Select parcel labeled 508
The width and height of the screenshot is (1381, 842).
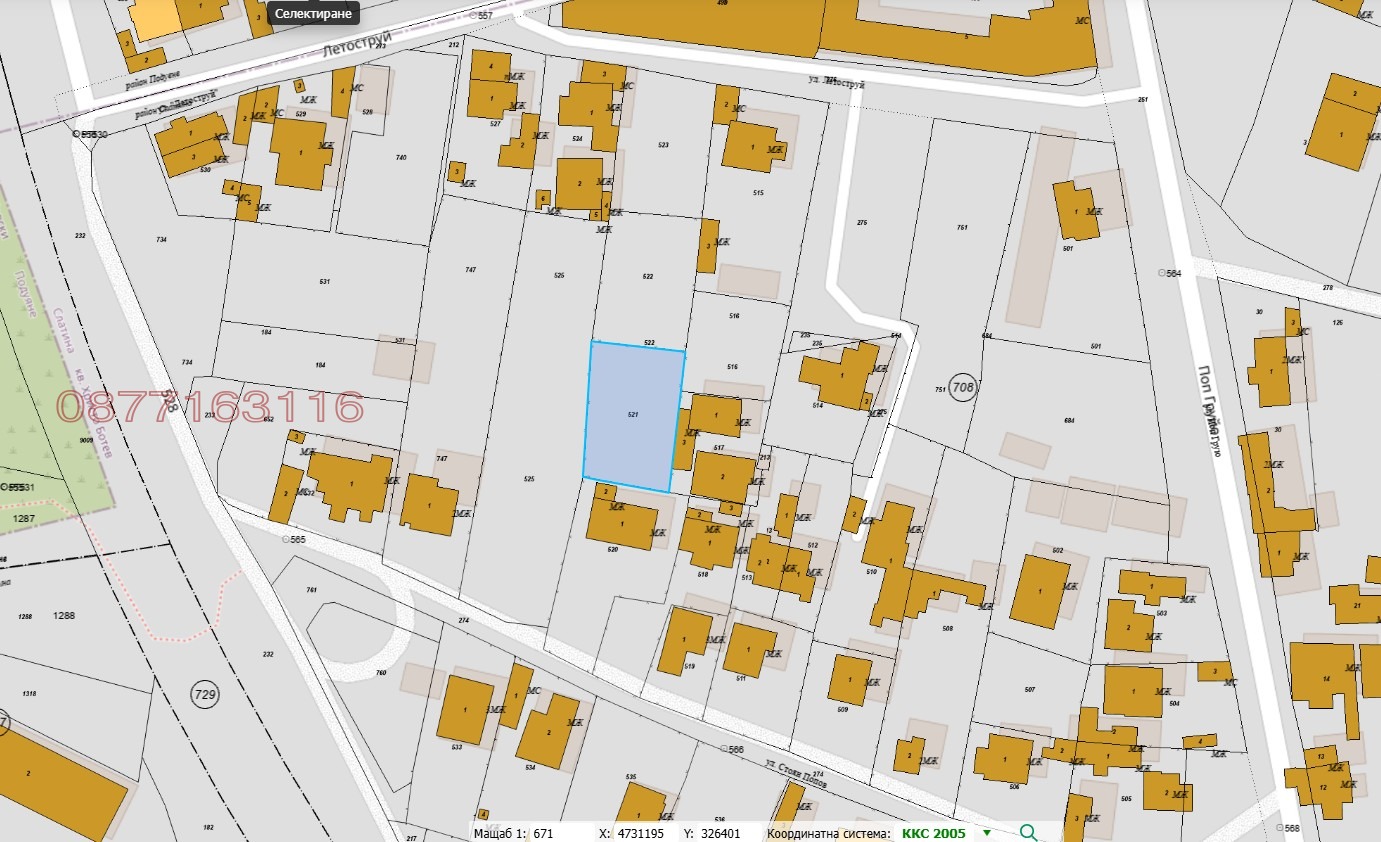(947, 629)
